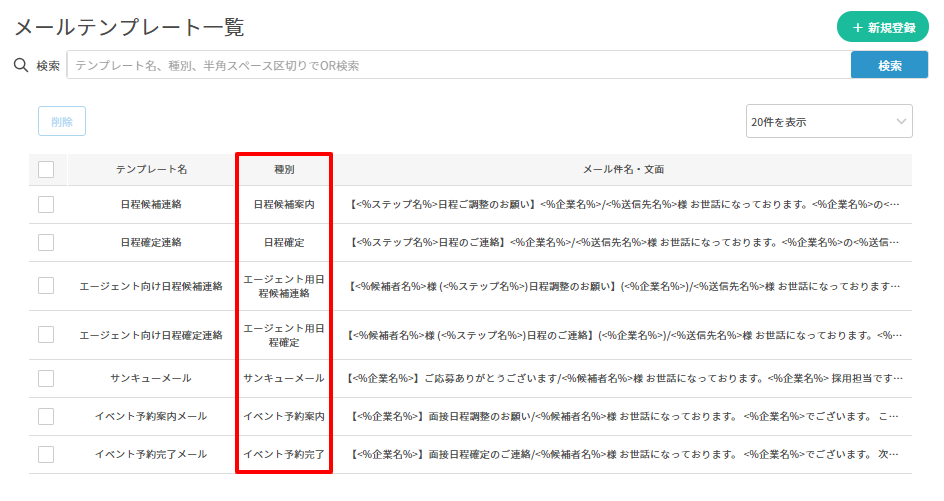Viewport: 944px width, 501px height.
Task: Tick the サンキューメール row checkbox
Action: click(46, 378)
